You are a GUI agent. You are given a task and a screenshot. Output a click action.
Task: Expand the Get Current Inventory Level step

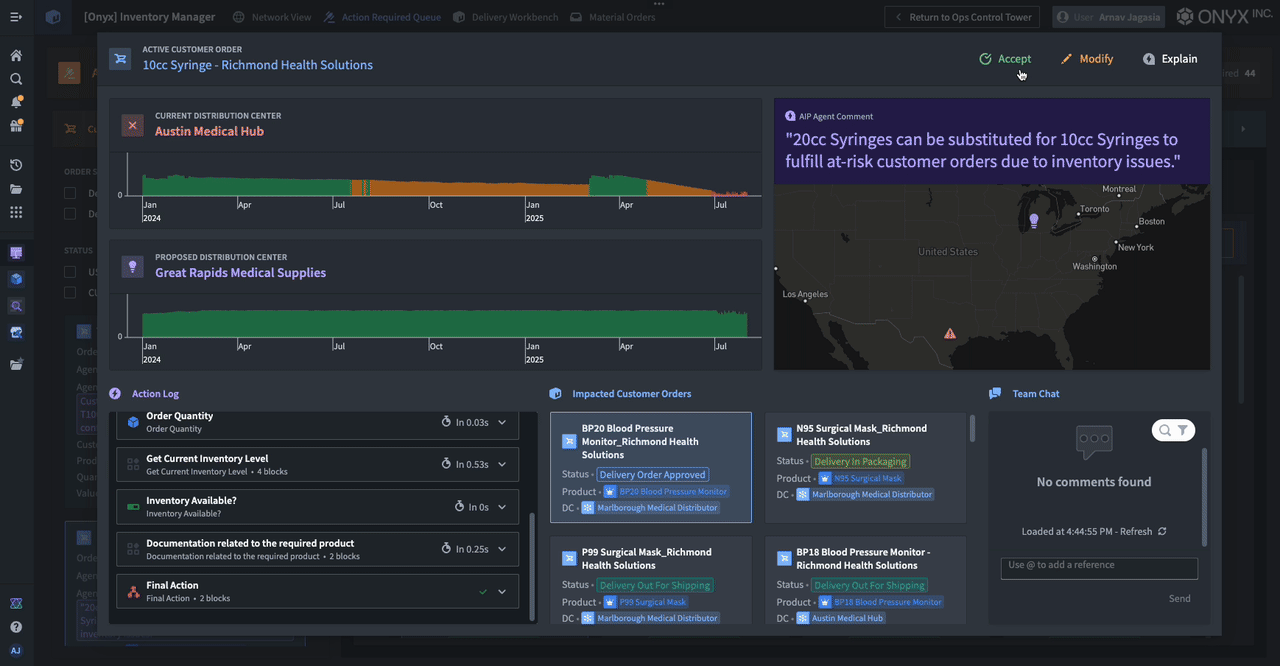pyautogui.click(x=502, y=464)
